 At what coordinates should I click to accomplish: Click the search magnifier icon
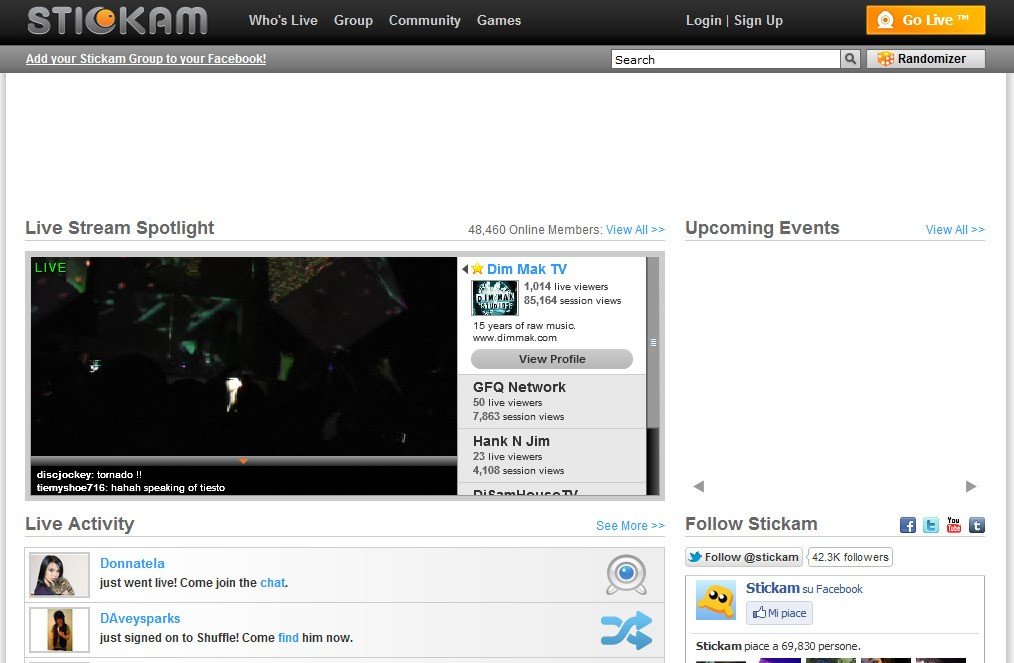click(850, 59)
